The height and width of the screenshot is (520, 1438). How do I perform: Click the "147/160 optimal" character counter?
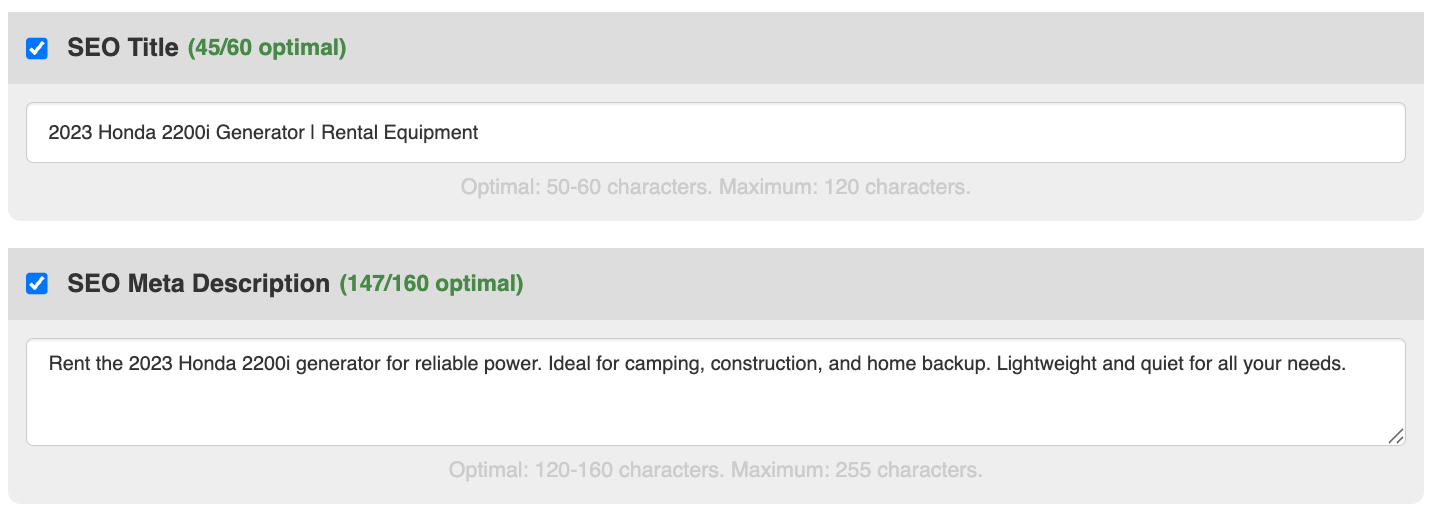point(431,284)
